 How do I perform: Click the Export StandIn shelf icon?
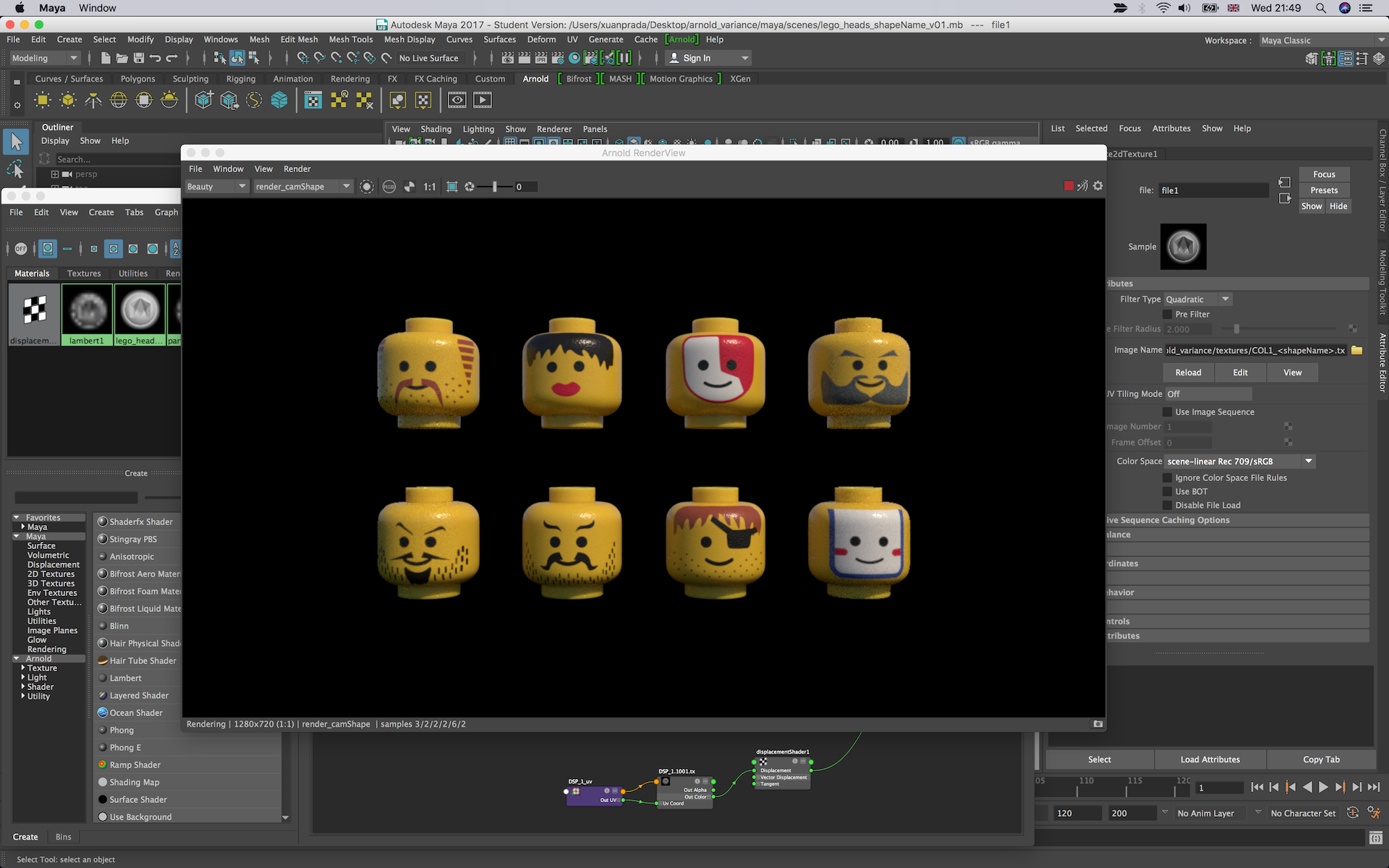[229, 100]
